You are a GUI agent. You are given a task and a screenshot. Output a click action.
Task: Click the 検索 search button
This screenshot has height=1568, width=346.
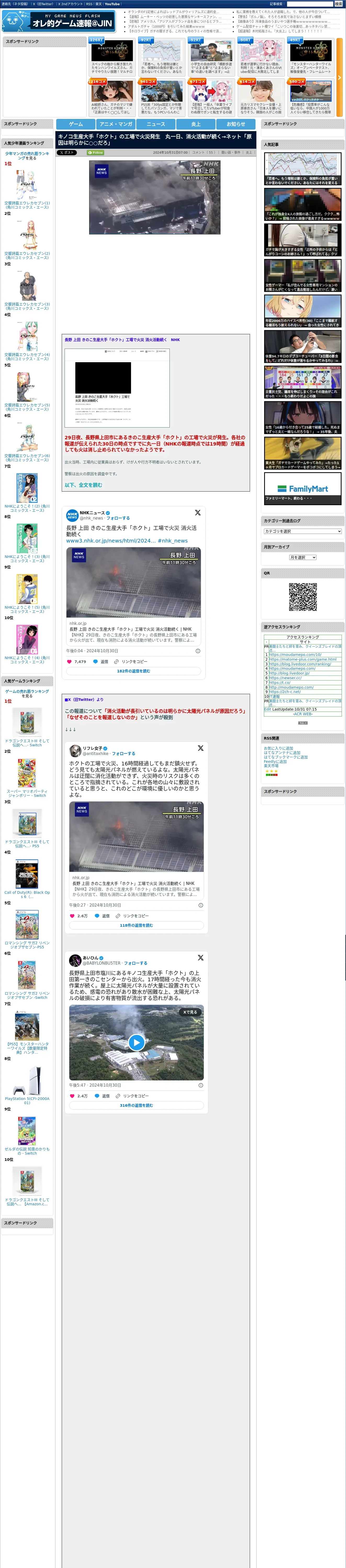[x=338, y=4]
